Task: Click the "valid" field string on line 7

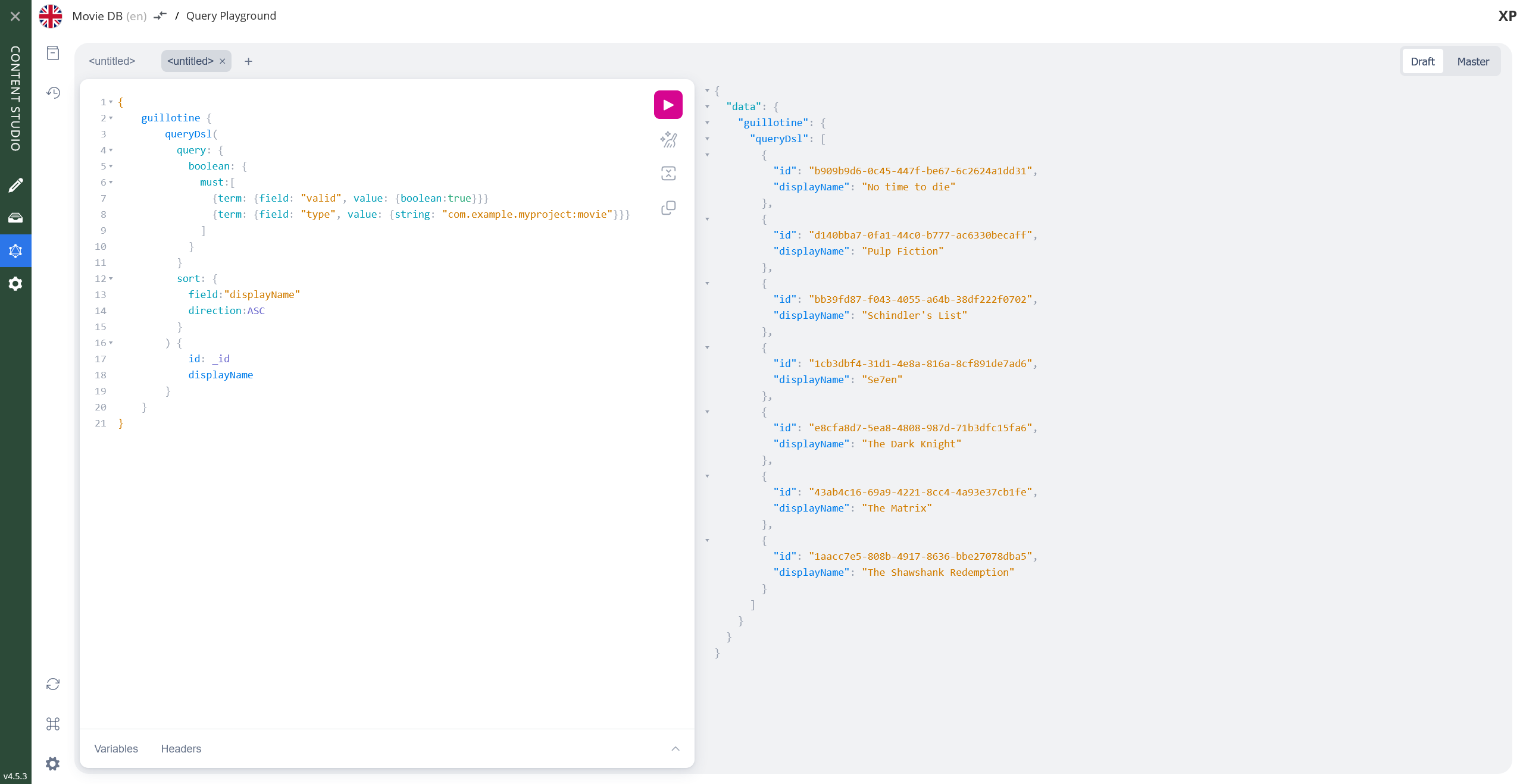Action: (x=321, y=198)
